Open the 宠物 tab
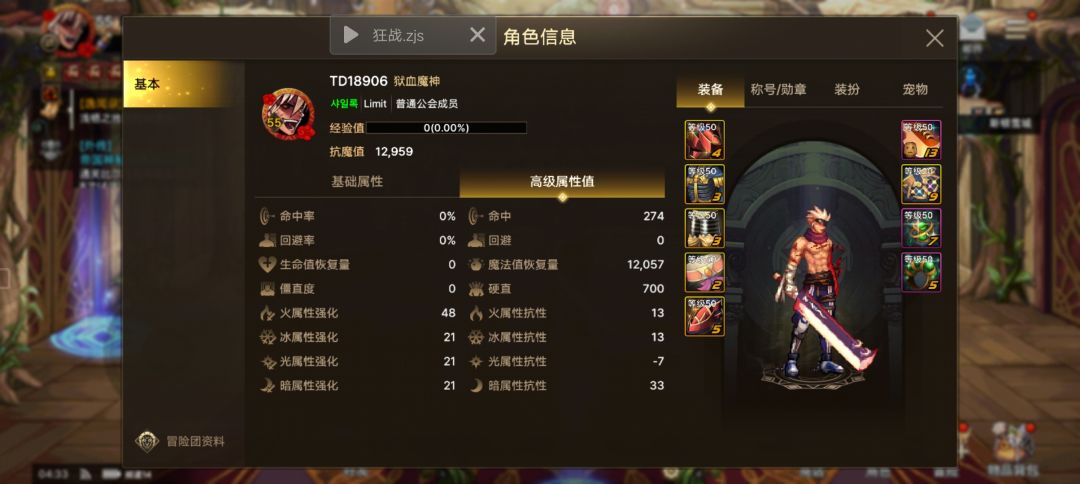This screenshot has height=484, width=1080. coord(915,90)
